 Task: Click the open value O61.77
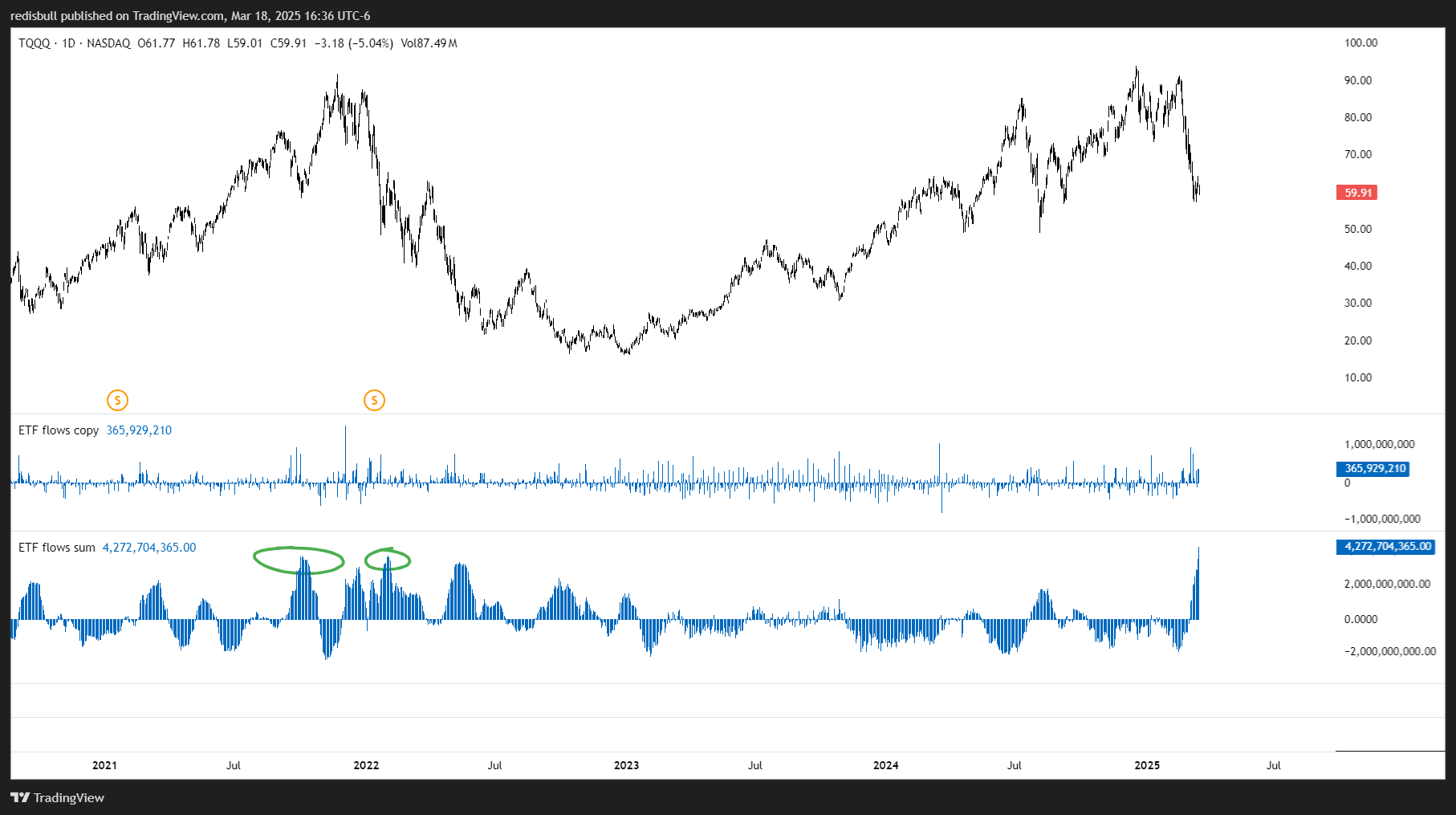point(157,43)
